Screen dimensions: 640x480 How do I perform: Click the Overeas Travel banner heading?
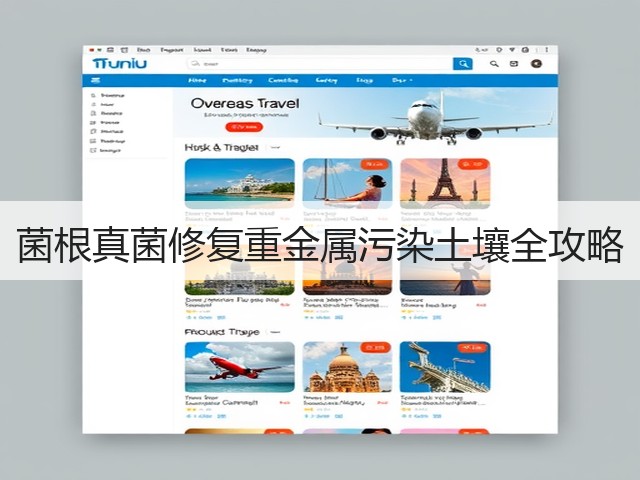coord(245,103)
